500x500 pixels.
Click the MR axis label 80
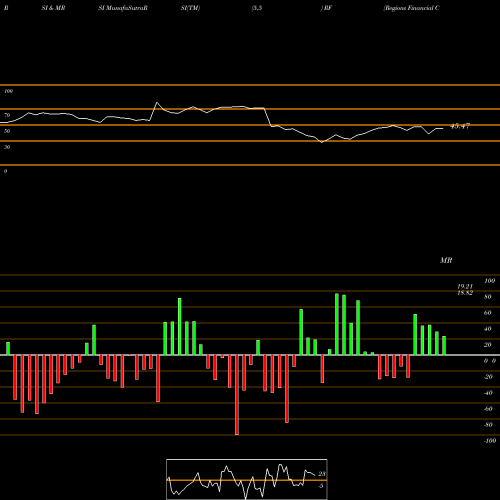pyautogui.click(x=488, y=297)
